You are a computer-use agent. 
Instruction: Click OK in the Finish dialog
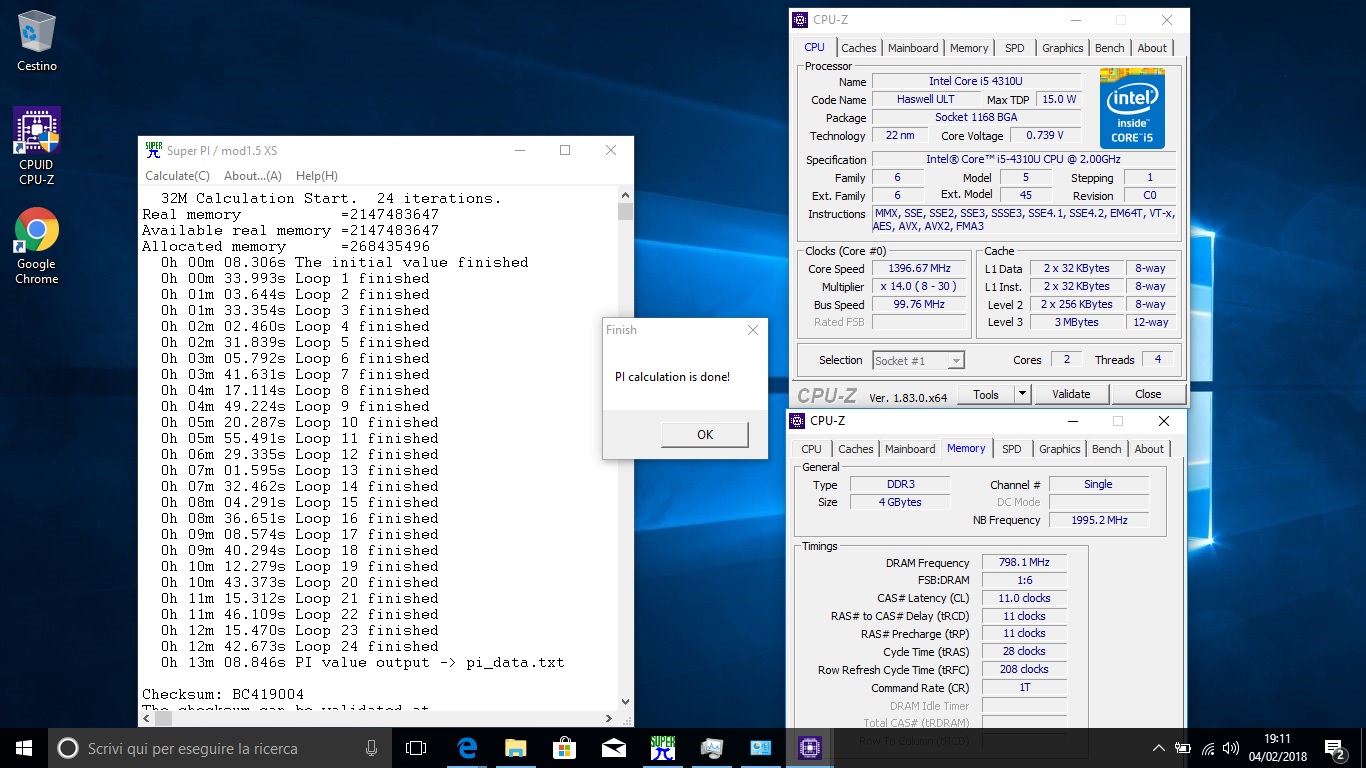pos(704,434)
